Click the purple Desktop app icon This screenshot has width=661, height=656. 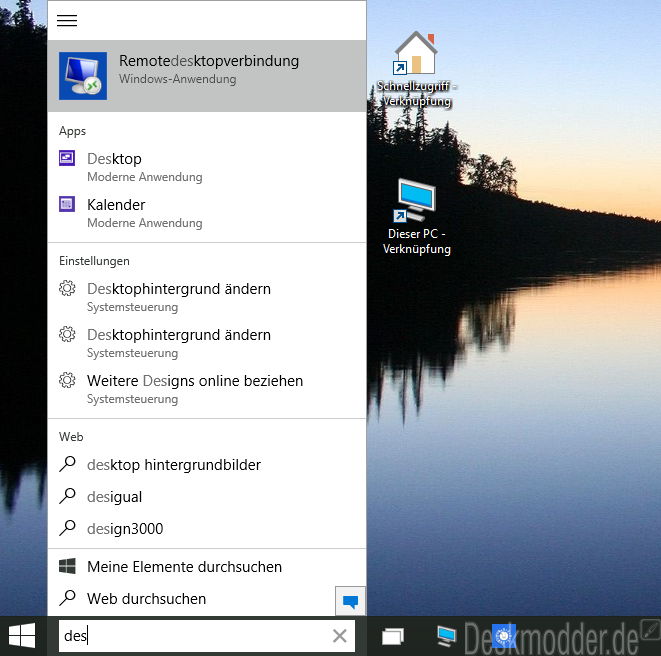(67, 159)
